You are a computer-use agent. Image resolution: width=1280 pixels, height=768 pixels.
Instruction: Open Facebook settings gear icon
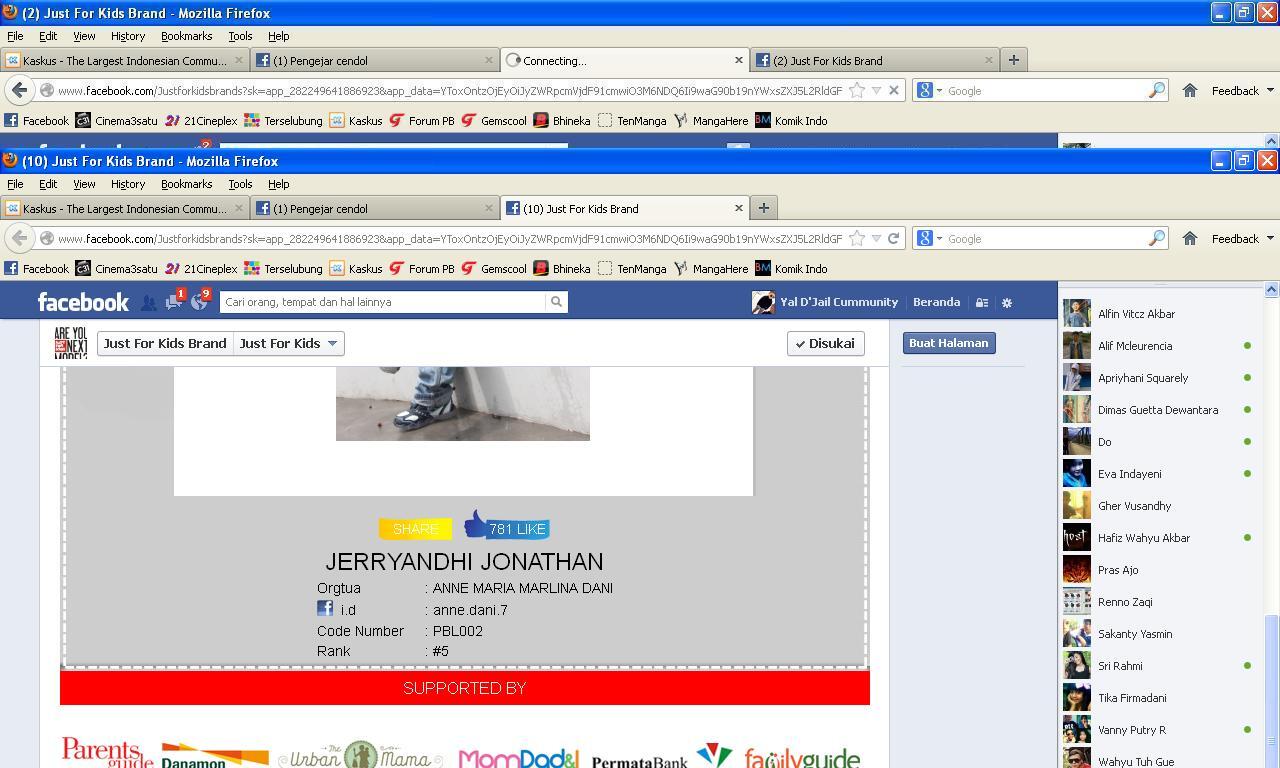coord(1007,302)
